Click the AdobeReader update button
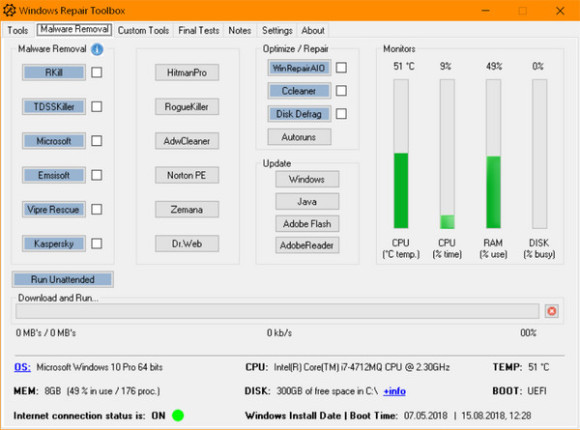The image size is (580, 430). (307, 245)
